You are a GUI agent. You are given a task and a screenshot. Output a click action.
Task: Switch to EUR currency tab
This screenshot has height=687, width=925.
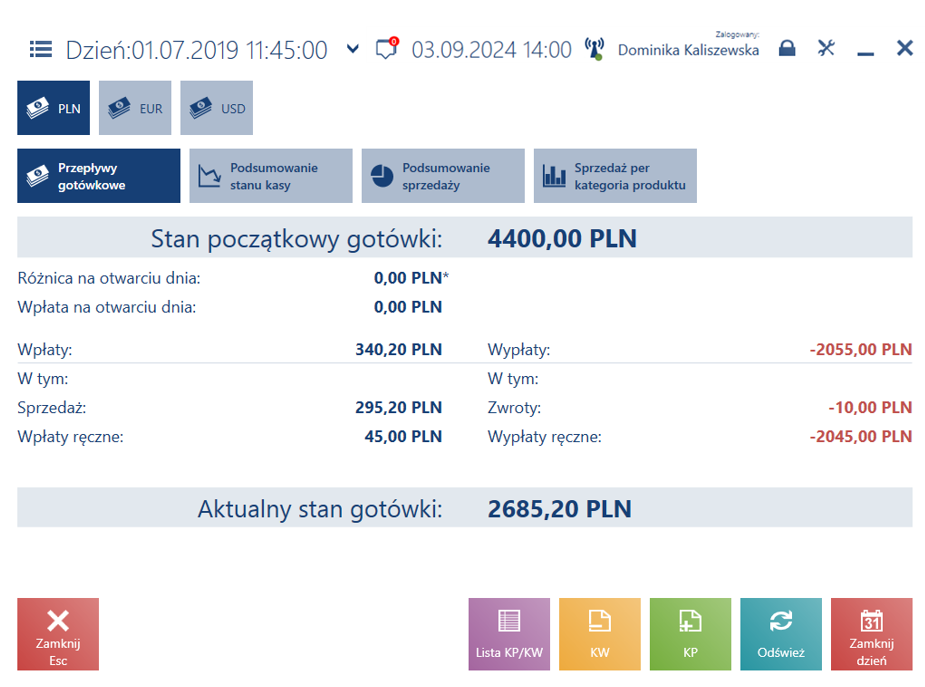[x=135, y=108]
